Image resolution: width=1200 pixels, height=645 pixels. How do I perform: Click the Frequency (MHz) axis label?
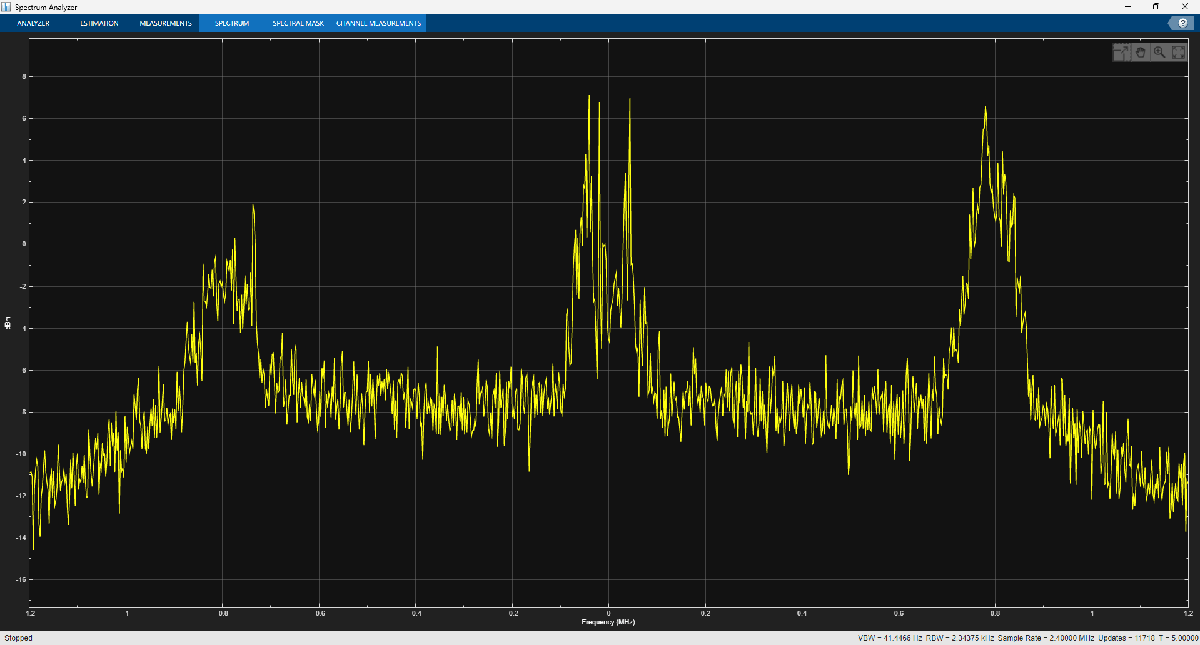609,621
